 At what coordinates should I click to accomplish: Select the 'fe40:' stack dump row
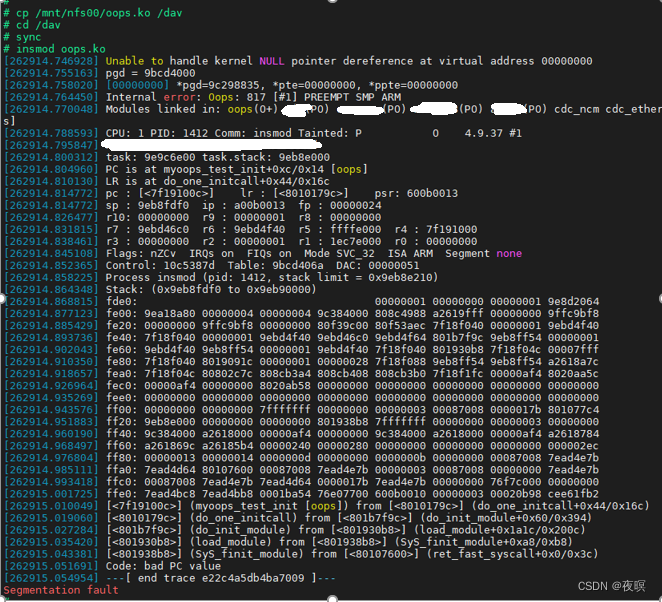(301, 338)
